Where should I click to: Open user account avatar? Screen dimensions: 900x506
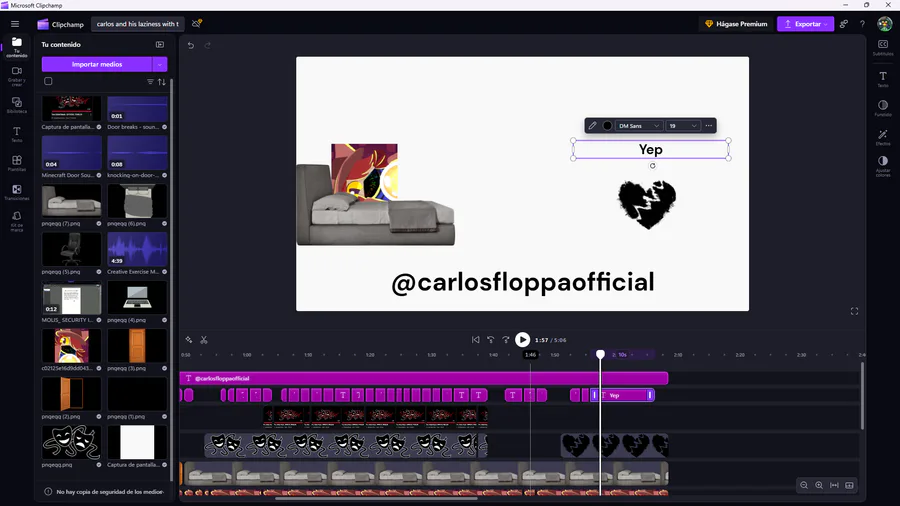tap(884, 24)
